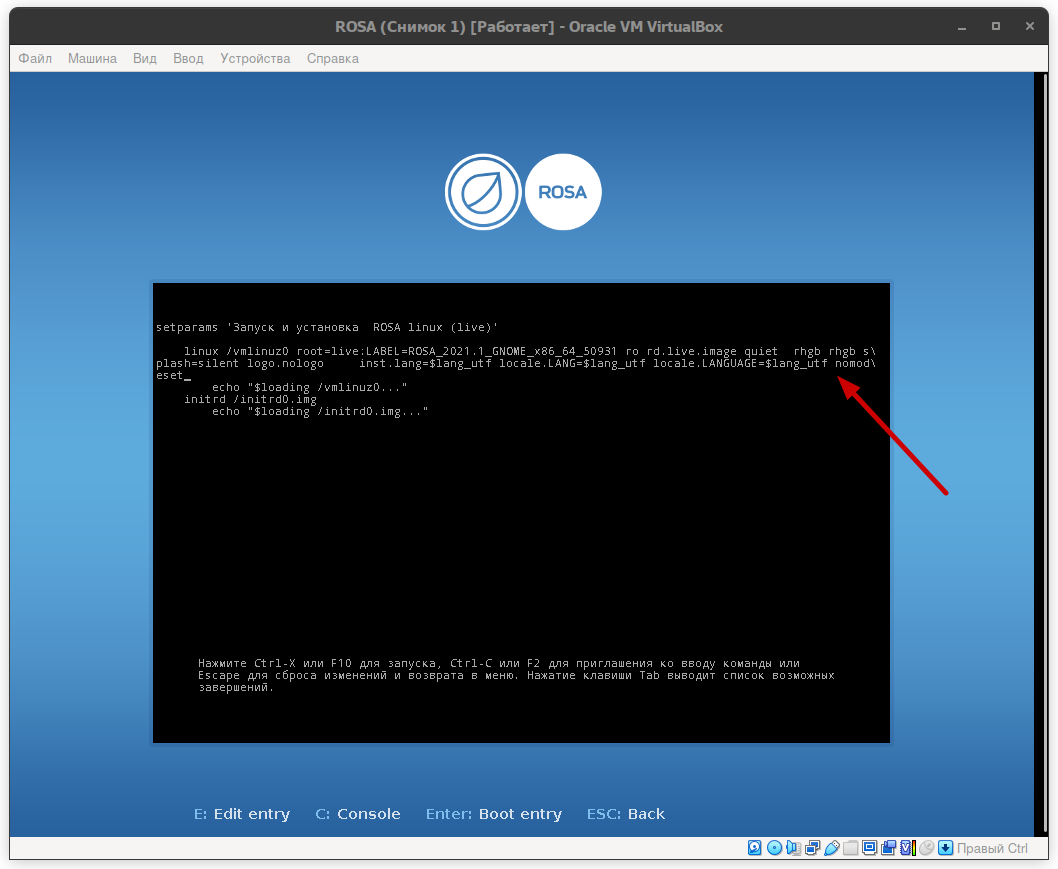This screenshot has height=869, width=1058.
Task: Click the C: Console hint
Action: (x=358, y=814)
